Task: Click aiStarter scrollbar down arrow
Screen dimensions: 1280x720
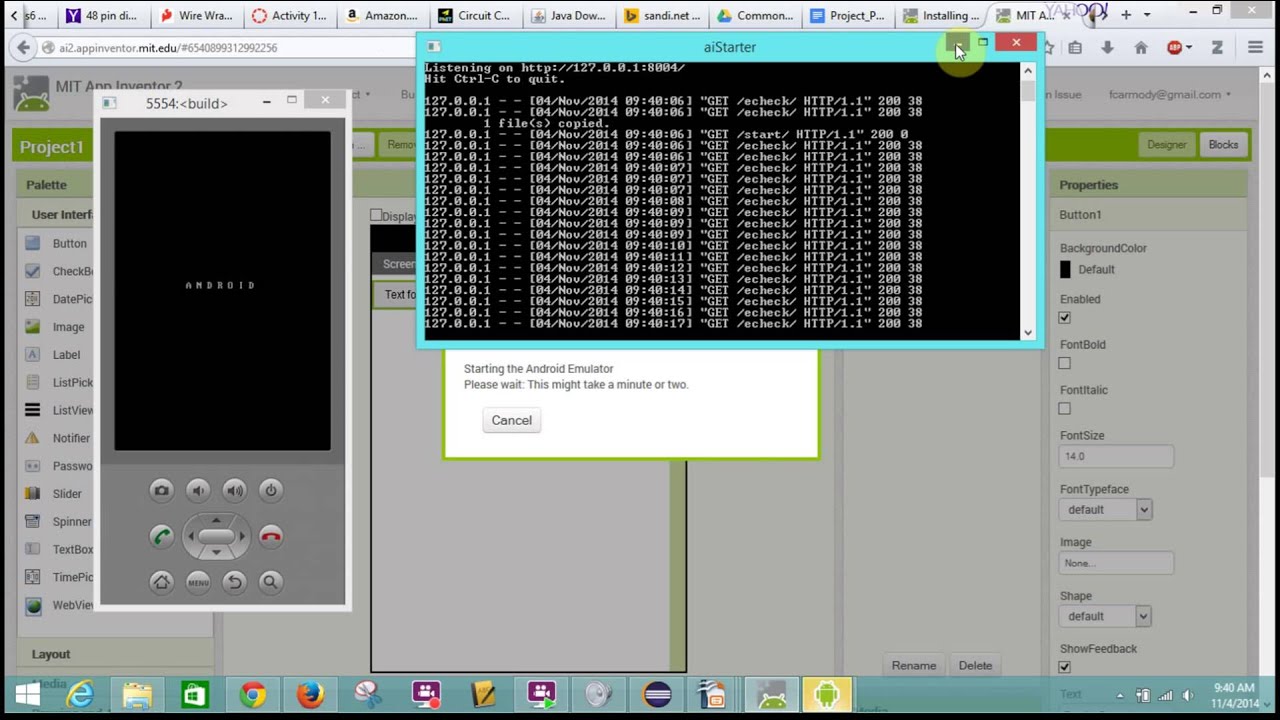Action: [1027, 332]
